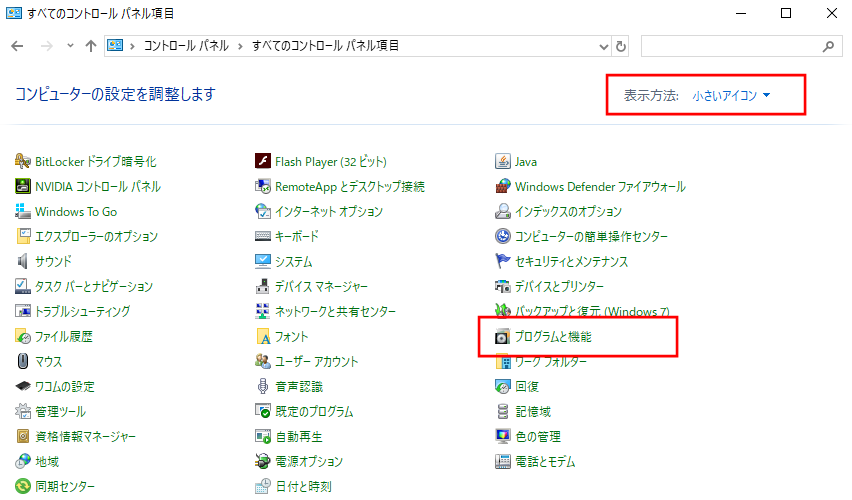Click the 既定のプログラム icon
The width and height of the screenshot is (852, 500).
[x=262, y=411]
